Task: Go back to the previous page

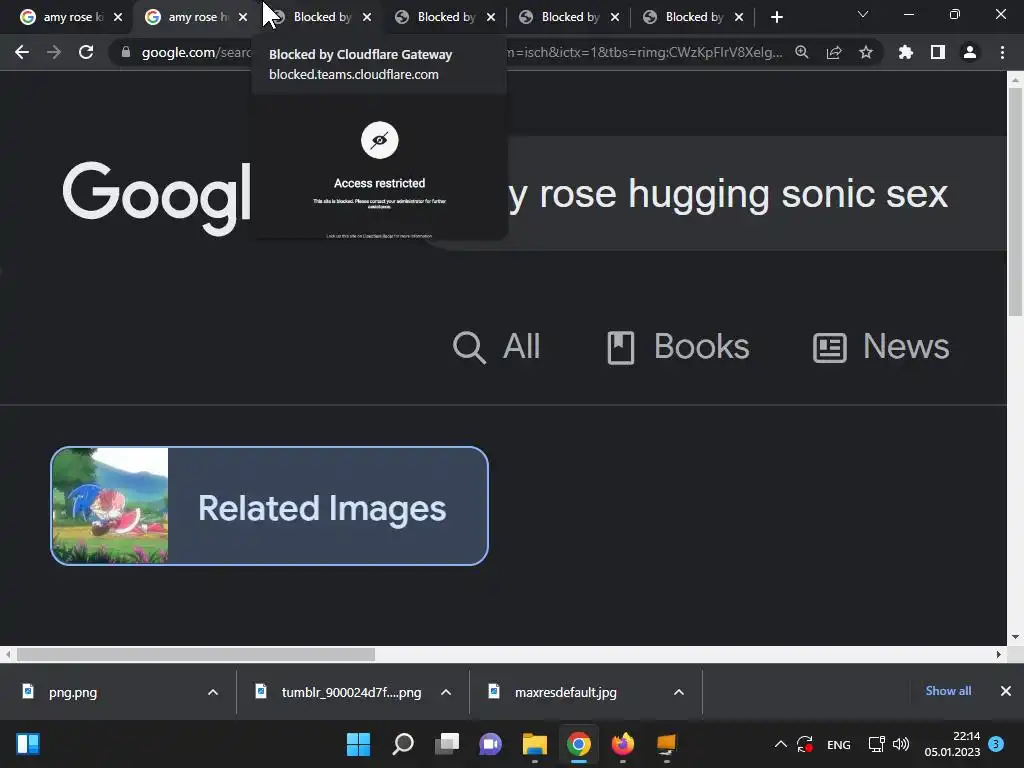Action: [22, 52]
